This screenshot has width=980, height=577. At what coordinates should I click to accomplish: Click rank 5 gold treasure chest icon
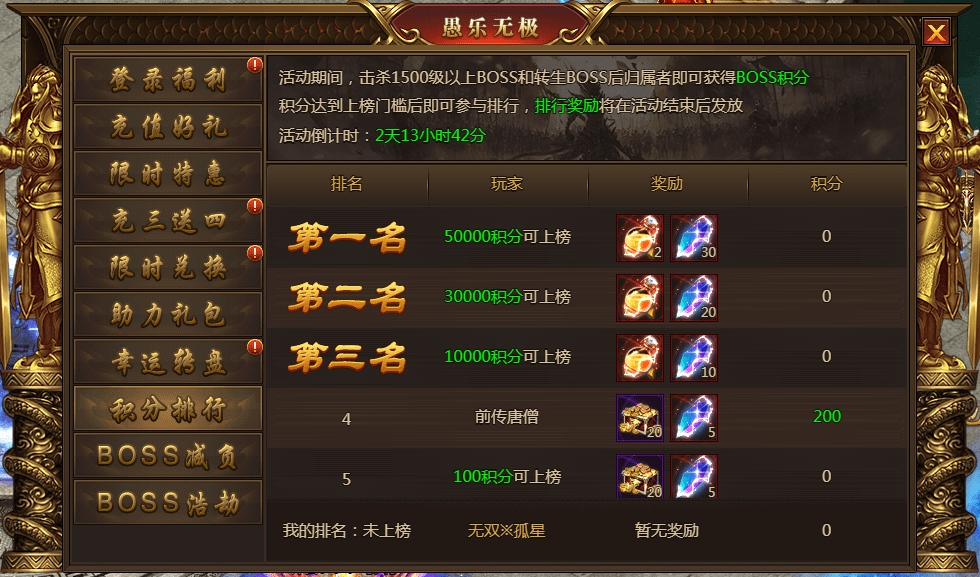[x=639, y=476]
